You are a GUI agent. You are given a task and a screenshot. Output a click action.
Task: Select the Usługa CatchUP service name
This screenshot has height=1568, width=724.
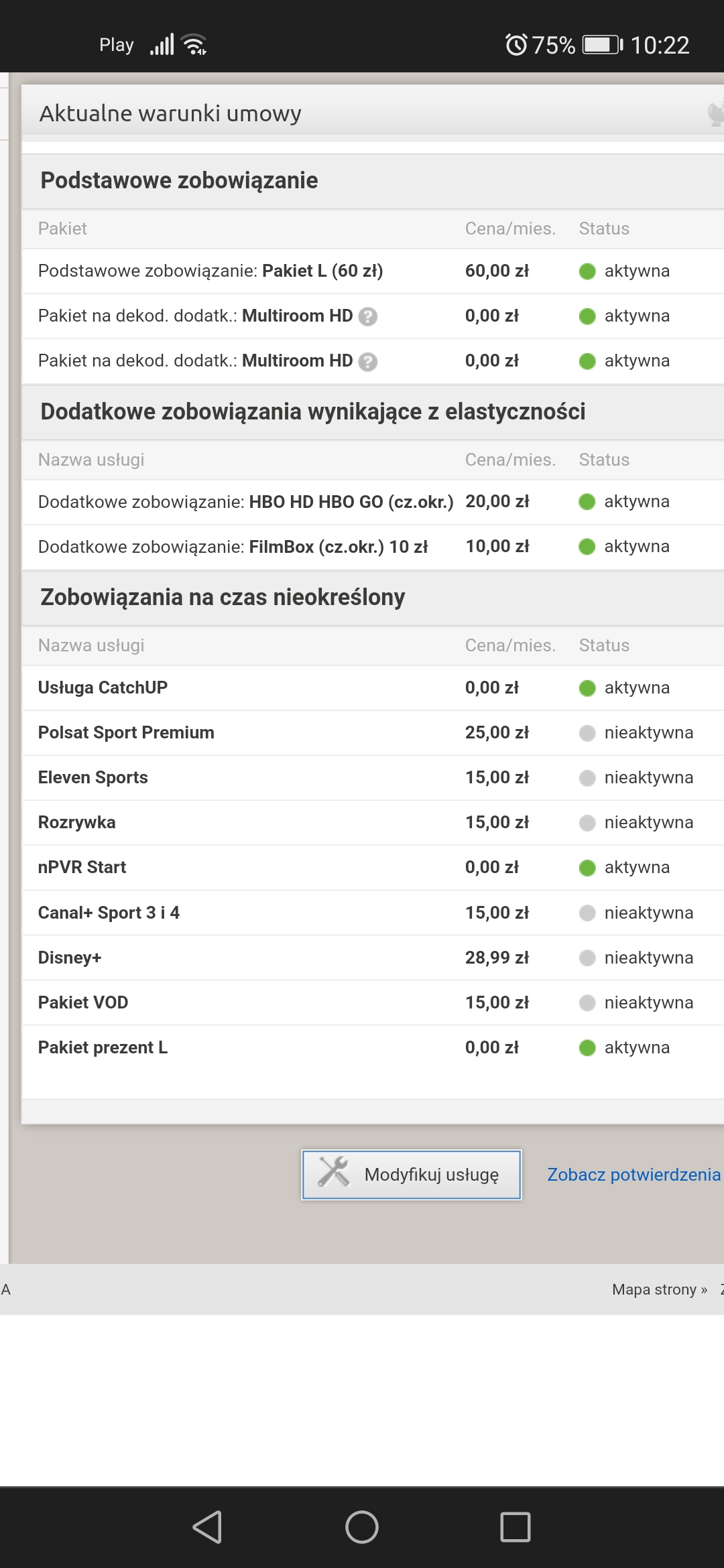103,688
